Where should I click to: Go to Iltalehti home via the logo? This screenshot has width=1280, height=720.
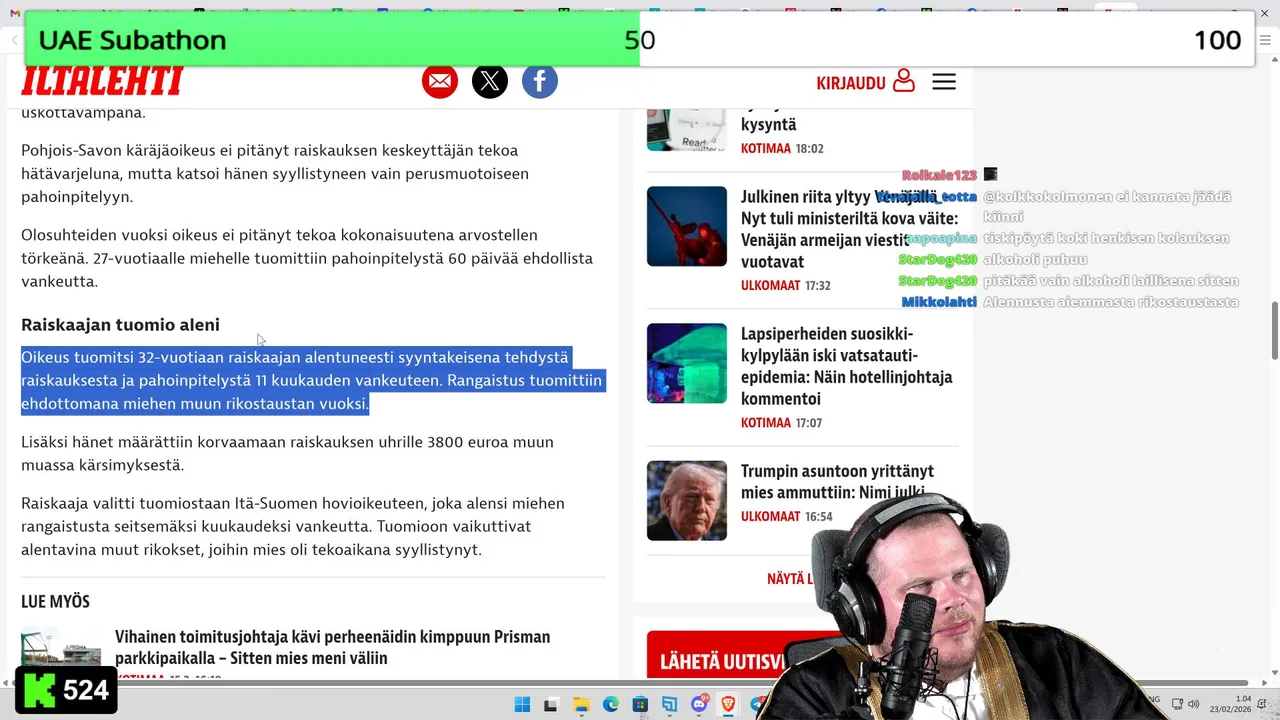point(102,81)
